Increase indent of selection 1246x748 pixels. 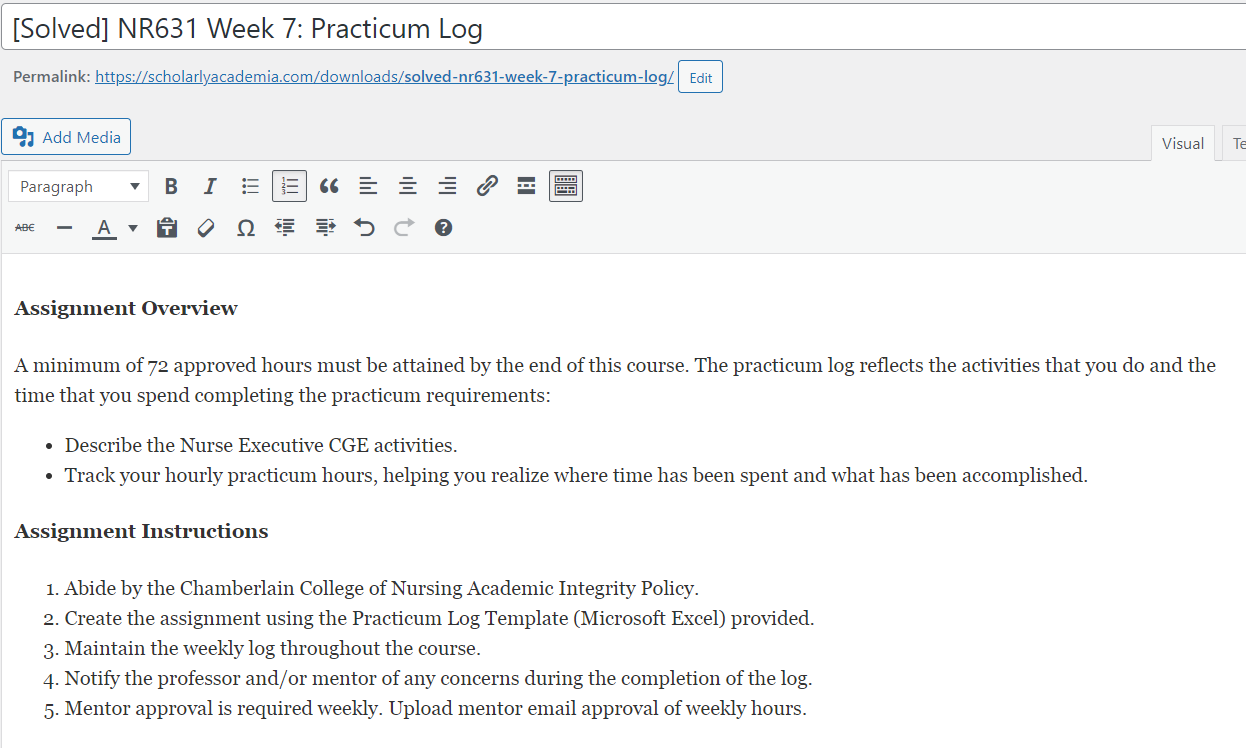[x=325, y=228]
